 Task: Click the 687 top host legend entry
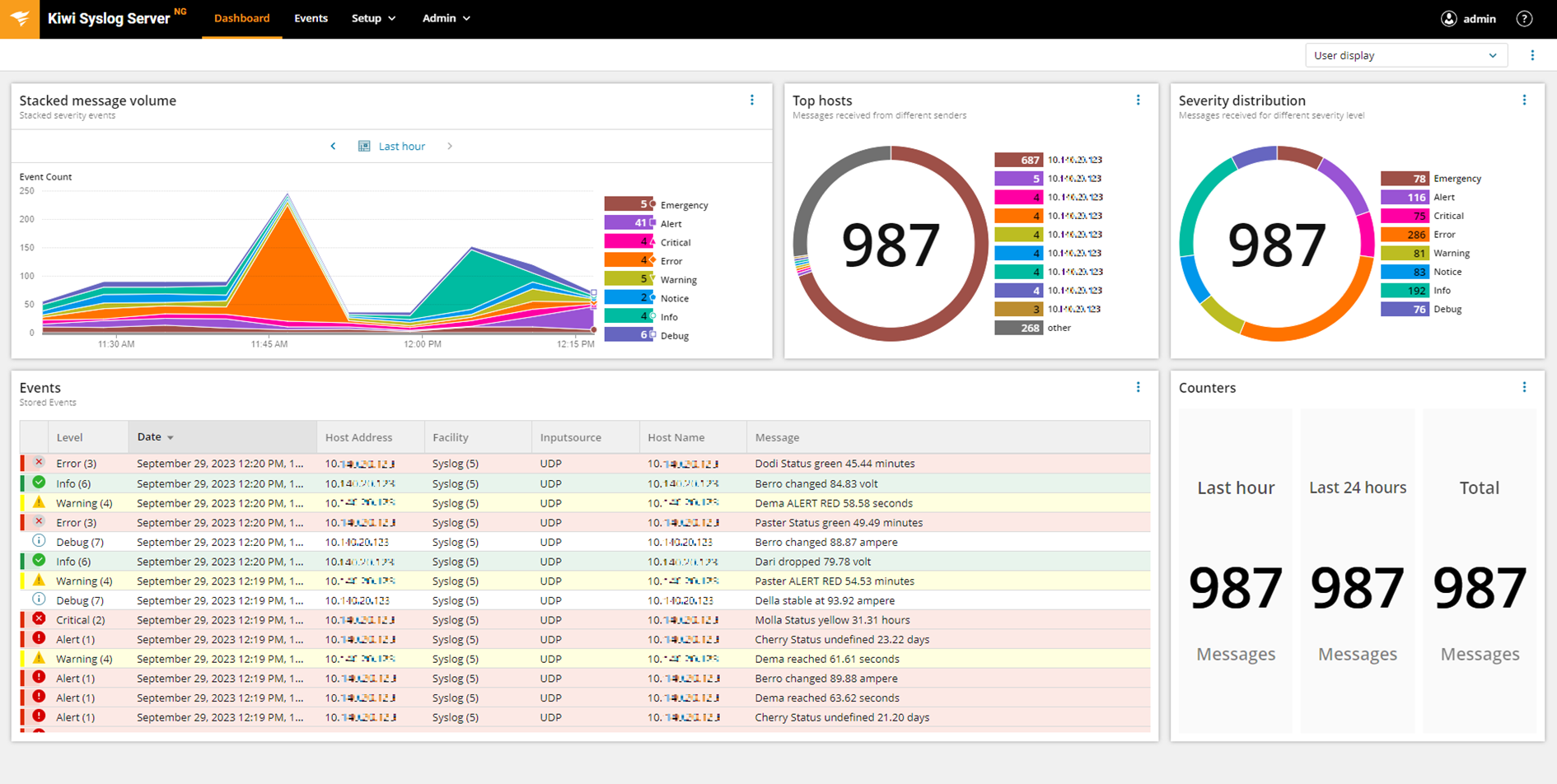point(1048,160)
